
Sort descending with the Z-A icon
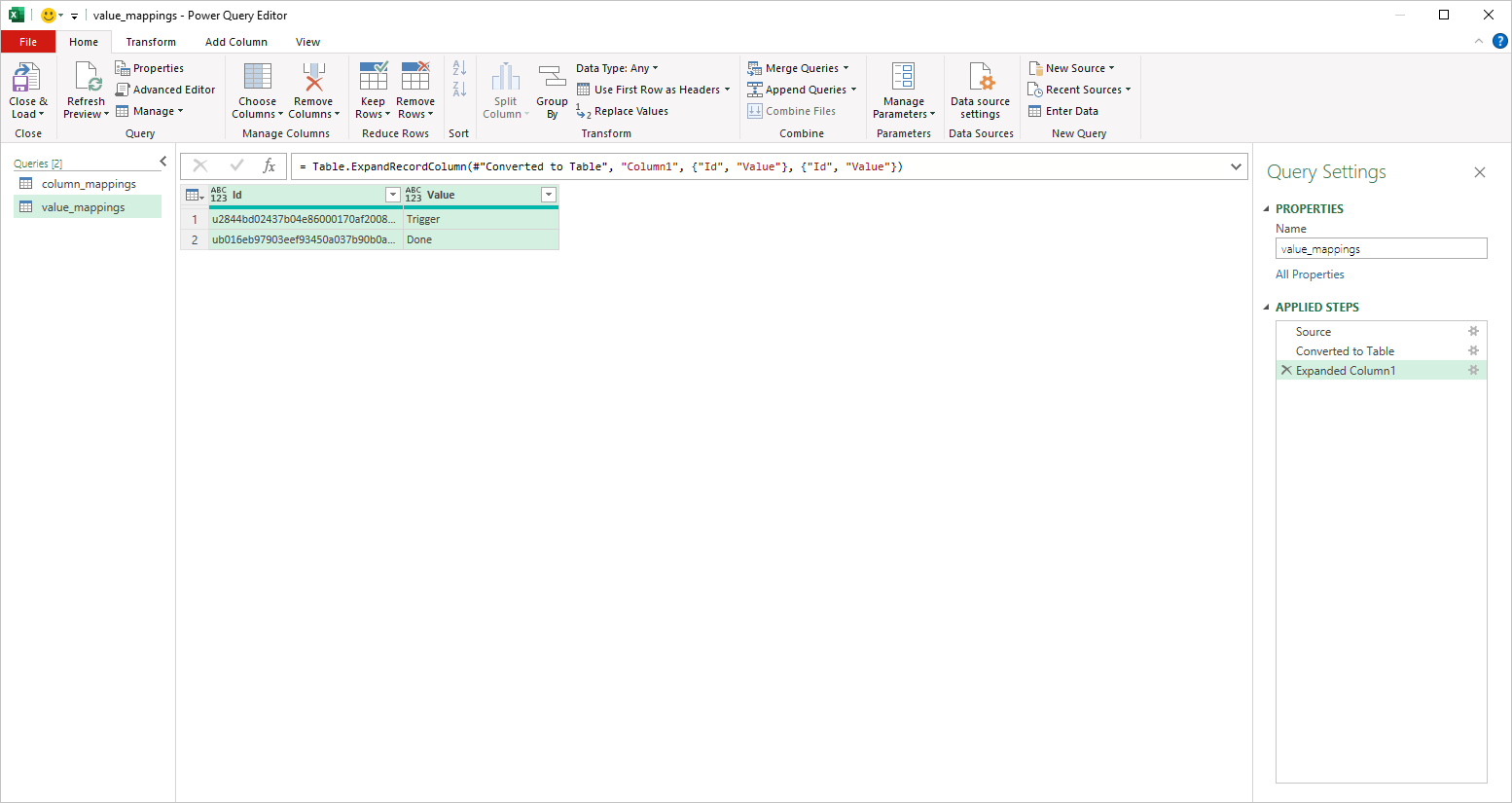[x=459, y=90]
